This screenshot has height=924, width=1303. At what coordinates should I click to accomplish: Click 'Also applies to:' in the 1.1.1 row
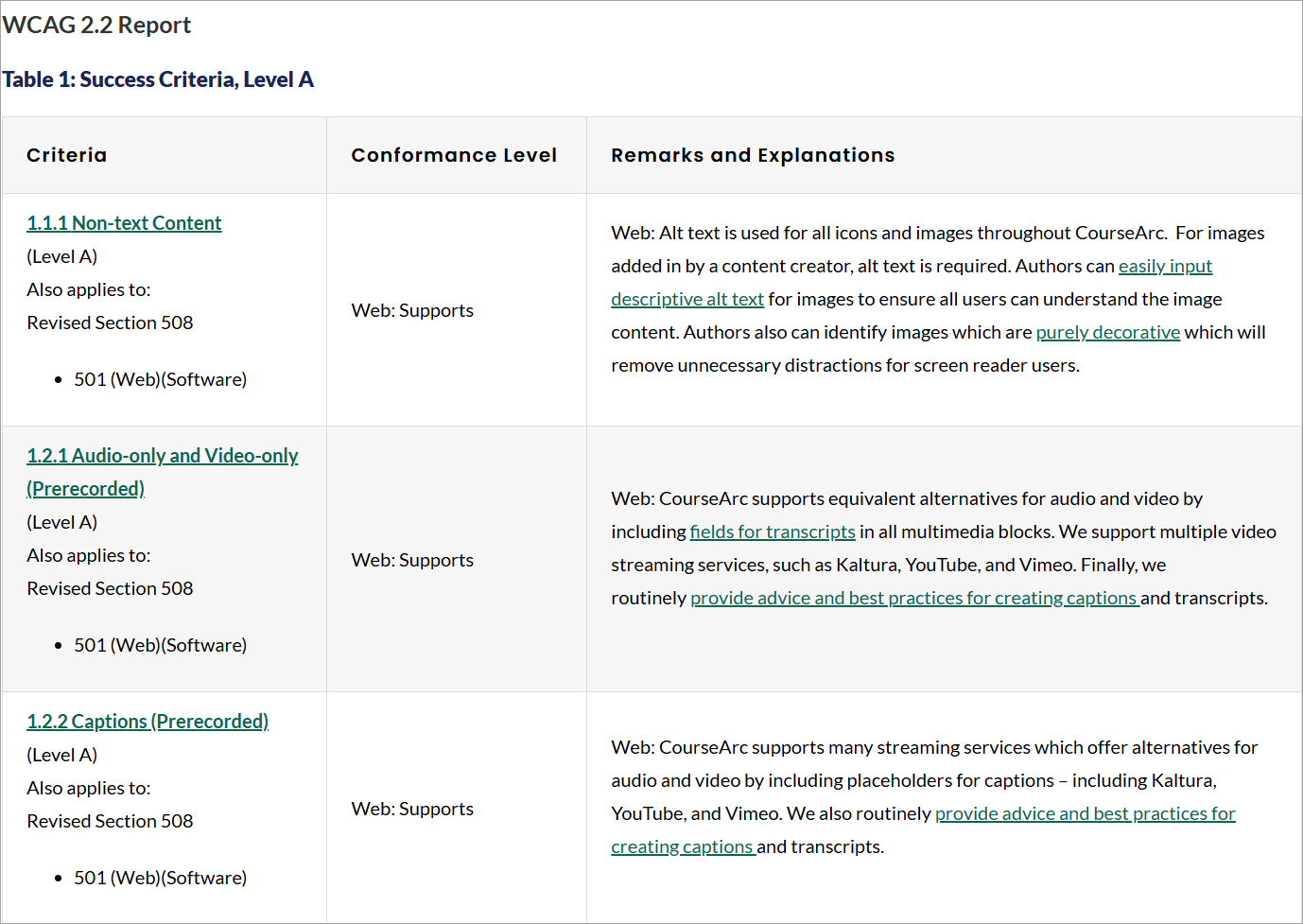coord(89,290)
